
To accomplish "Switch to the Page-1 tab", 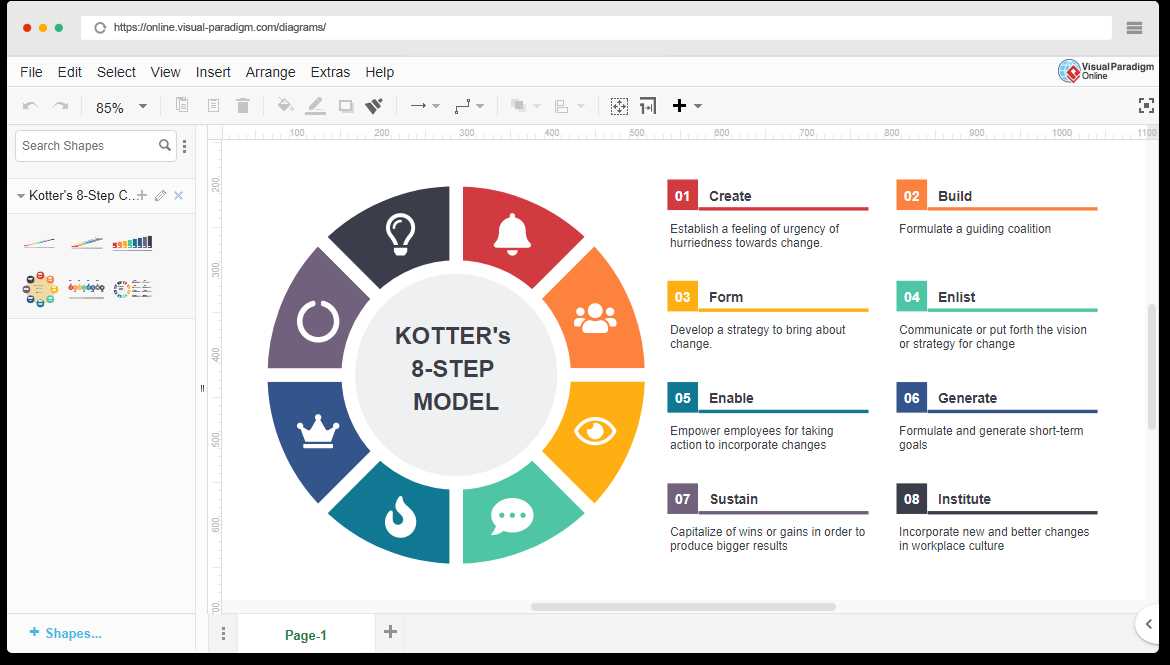I will (x=306, y=635).
